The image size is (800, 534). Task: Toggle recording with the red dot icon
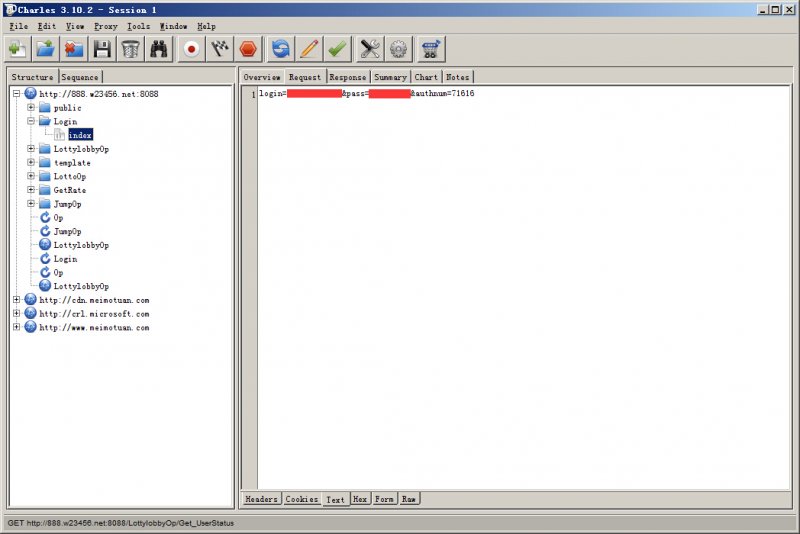pyautogui.click(x=192, y=49)
